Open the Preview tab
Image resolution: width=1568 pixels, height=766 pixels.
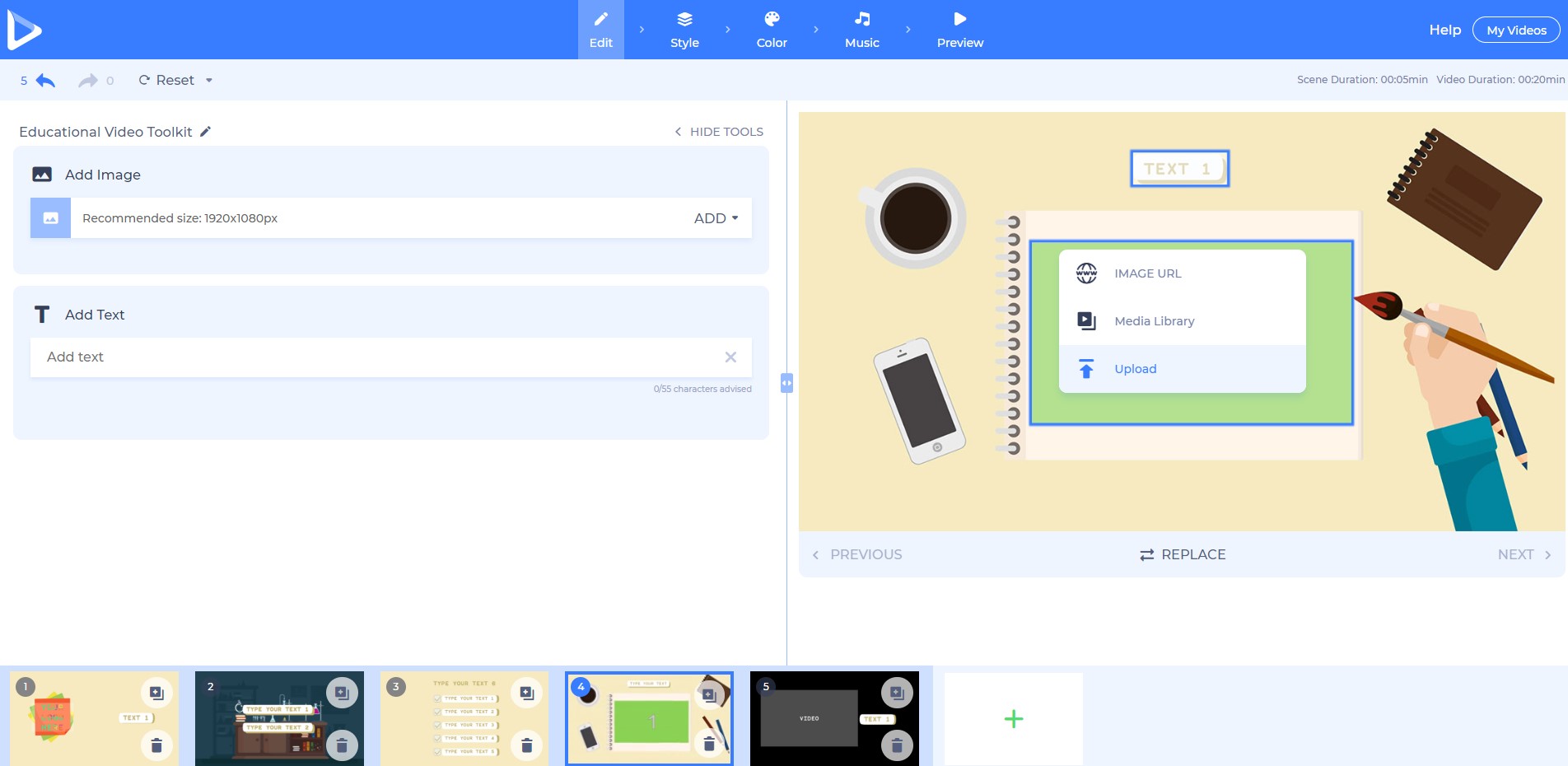[x=959, y=30]
